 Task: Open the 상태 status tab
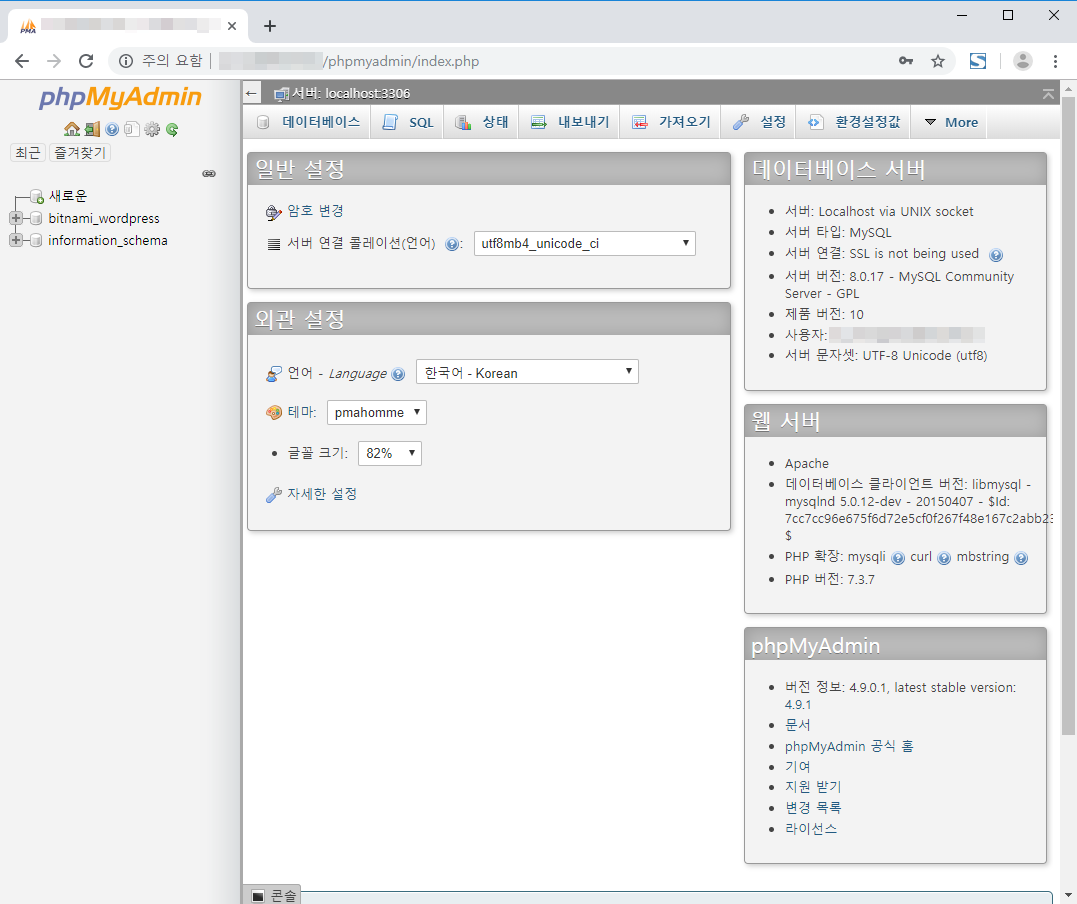click(481, 122)
